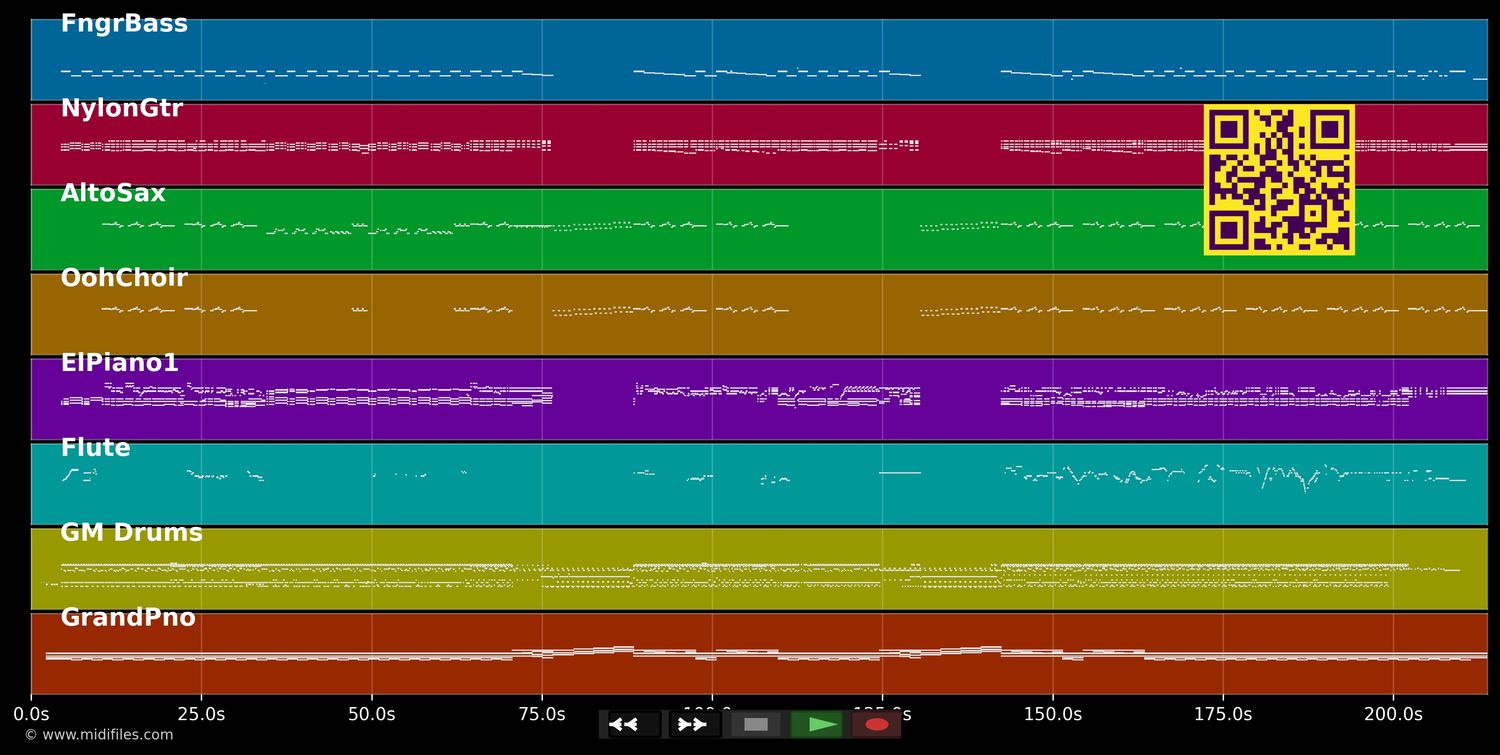The width and height of the screenshot is (1500, 755).
Task: Click the 150.0s timeline marker
Action: (1052, 714)
